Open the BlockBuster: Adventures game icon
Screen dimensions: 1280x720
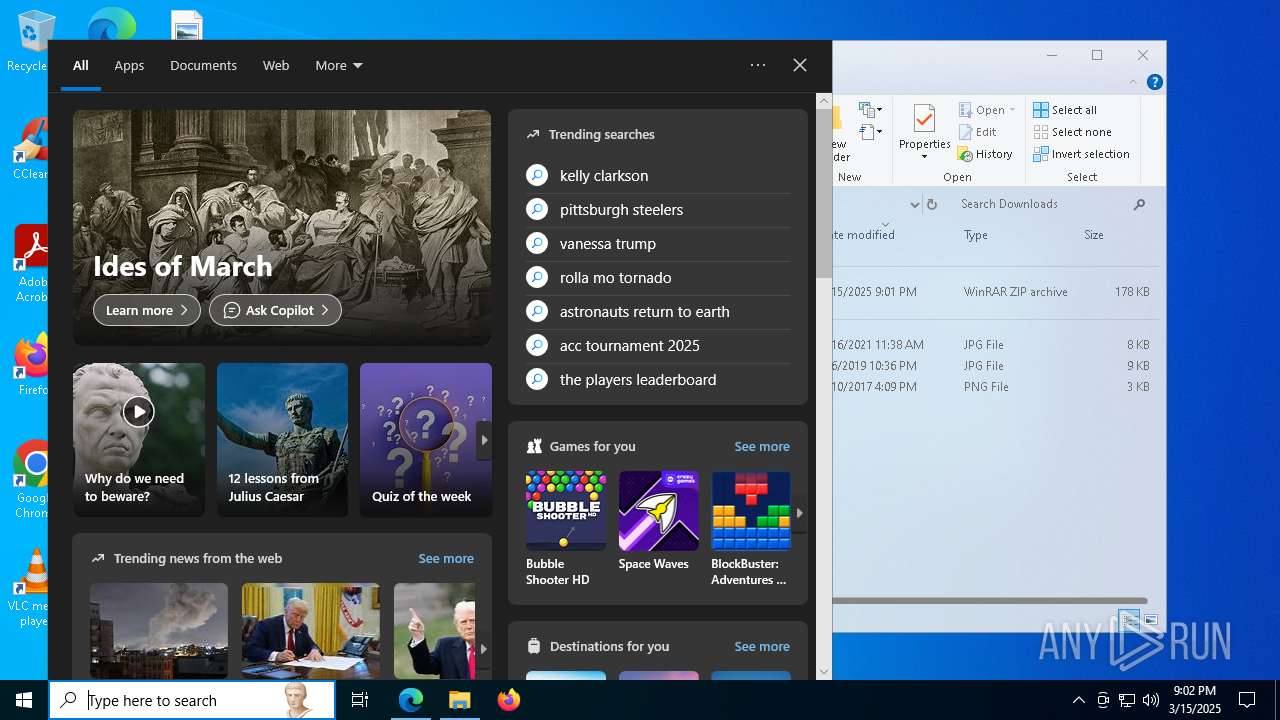tap(751, 510)
